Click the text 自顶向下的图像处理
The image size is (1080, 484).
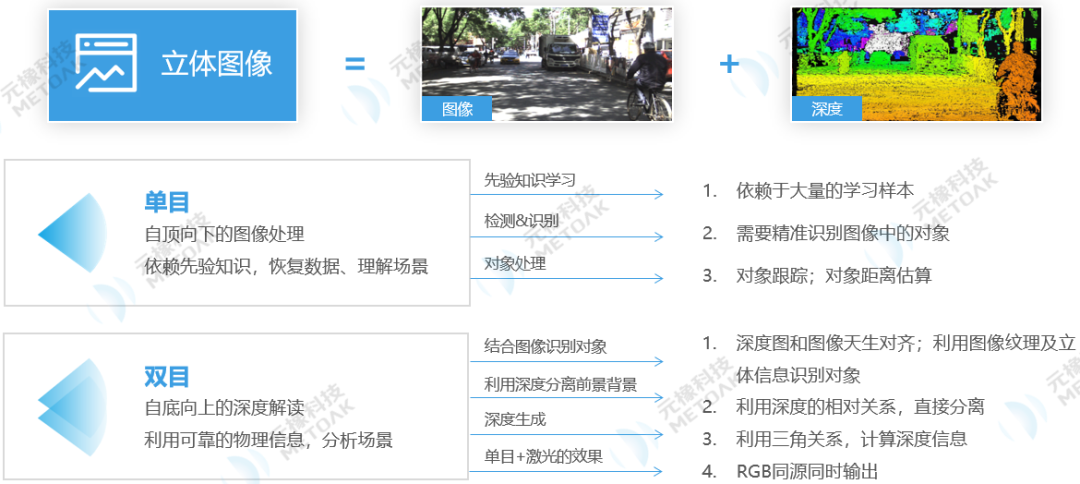(x=225, y=234)
